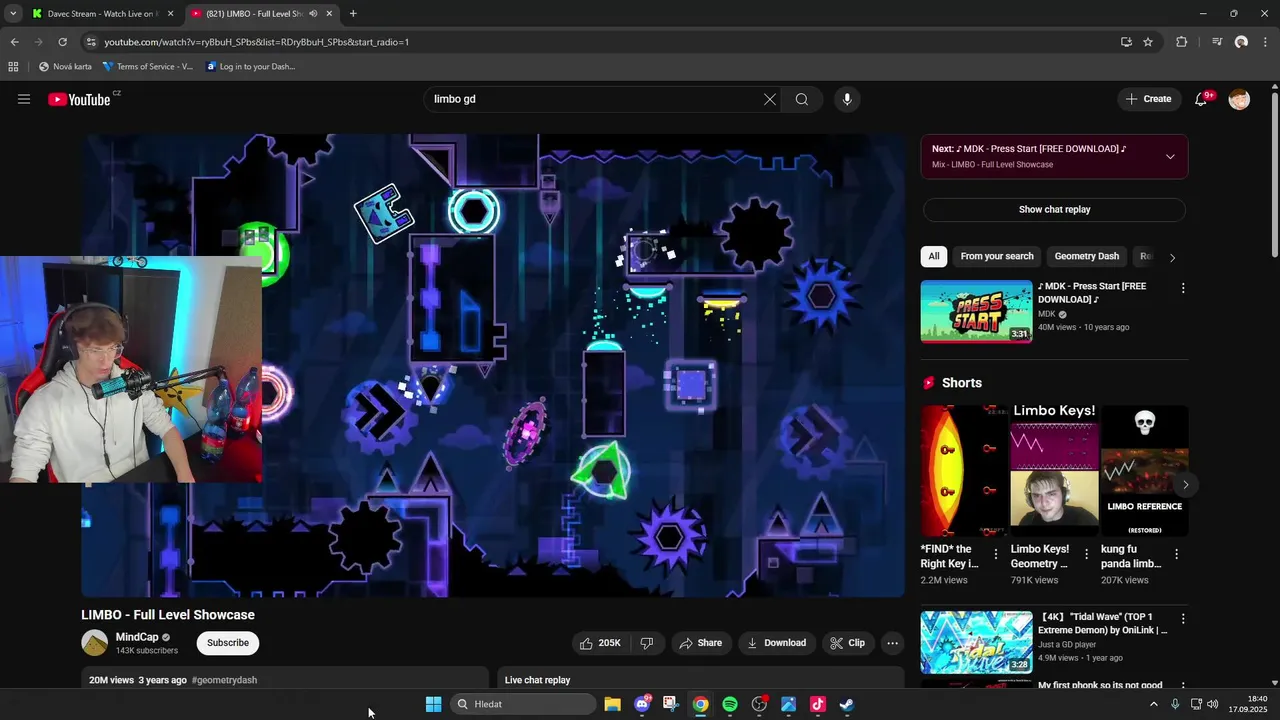Image resolution: width=1280 pixels, height=720 pixels.
Task: Clear the 'limbo gd' search text
Action: (x=770, y=99)
